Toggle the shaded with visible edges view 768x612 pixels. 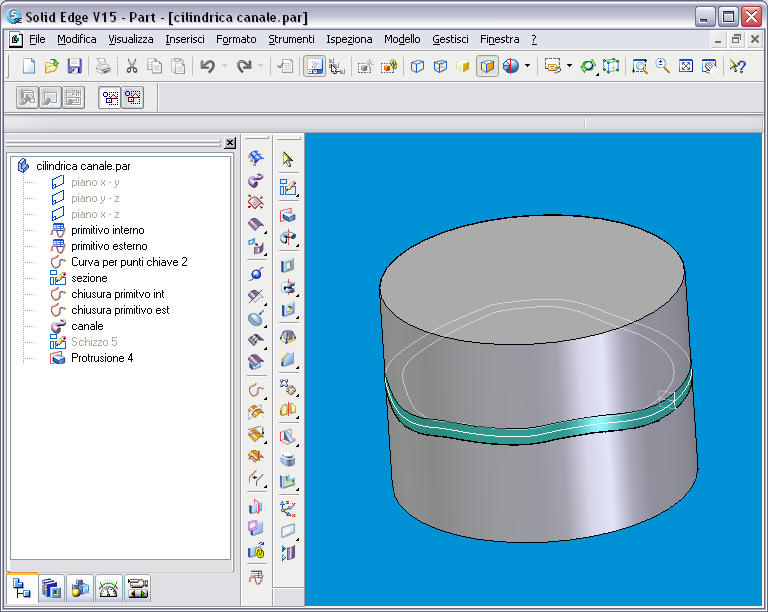[x=487, y=66]
